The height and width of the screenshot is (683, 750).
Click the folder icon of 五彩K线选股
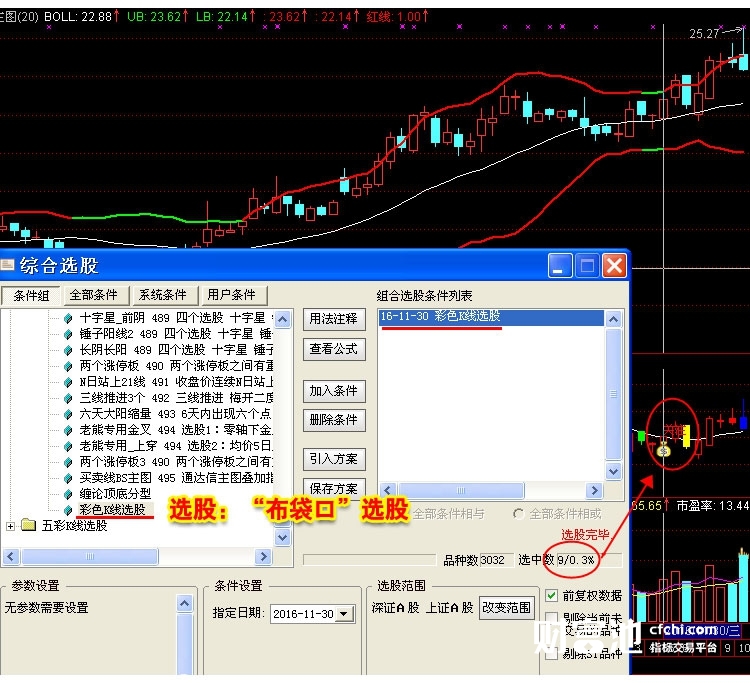coord(29,525)
